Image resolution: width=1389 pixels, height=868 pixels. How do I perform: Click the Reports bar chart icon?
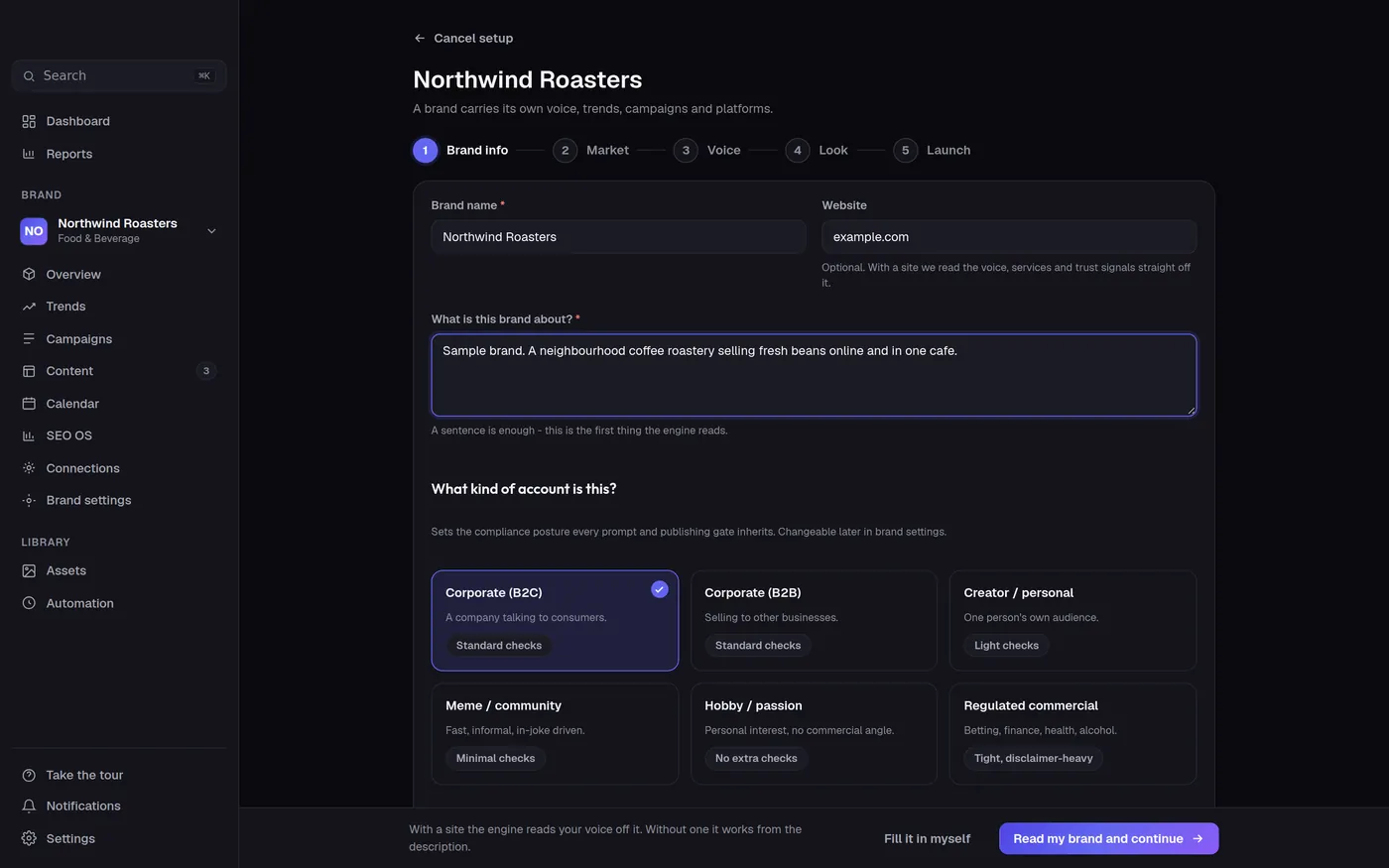click(x=29, y=154)
